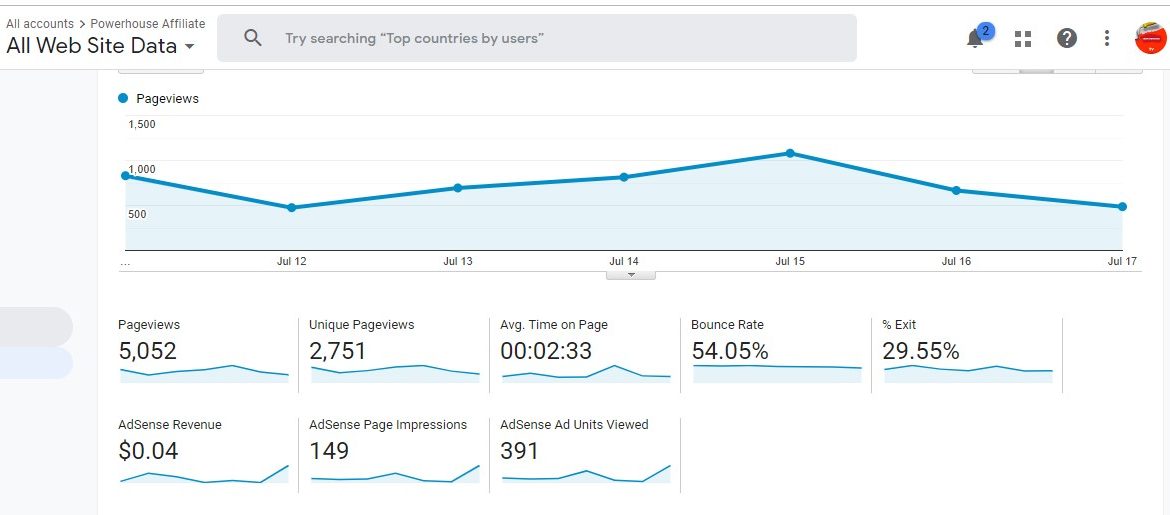Click the help question mark icon
The width and height of the screenshot is (1170, 515).
(1067, 39)
